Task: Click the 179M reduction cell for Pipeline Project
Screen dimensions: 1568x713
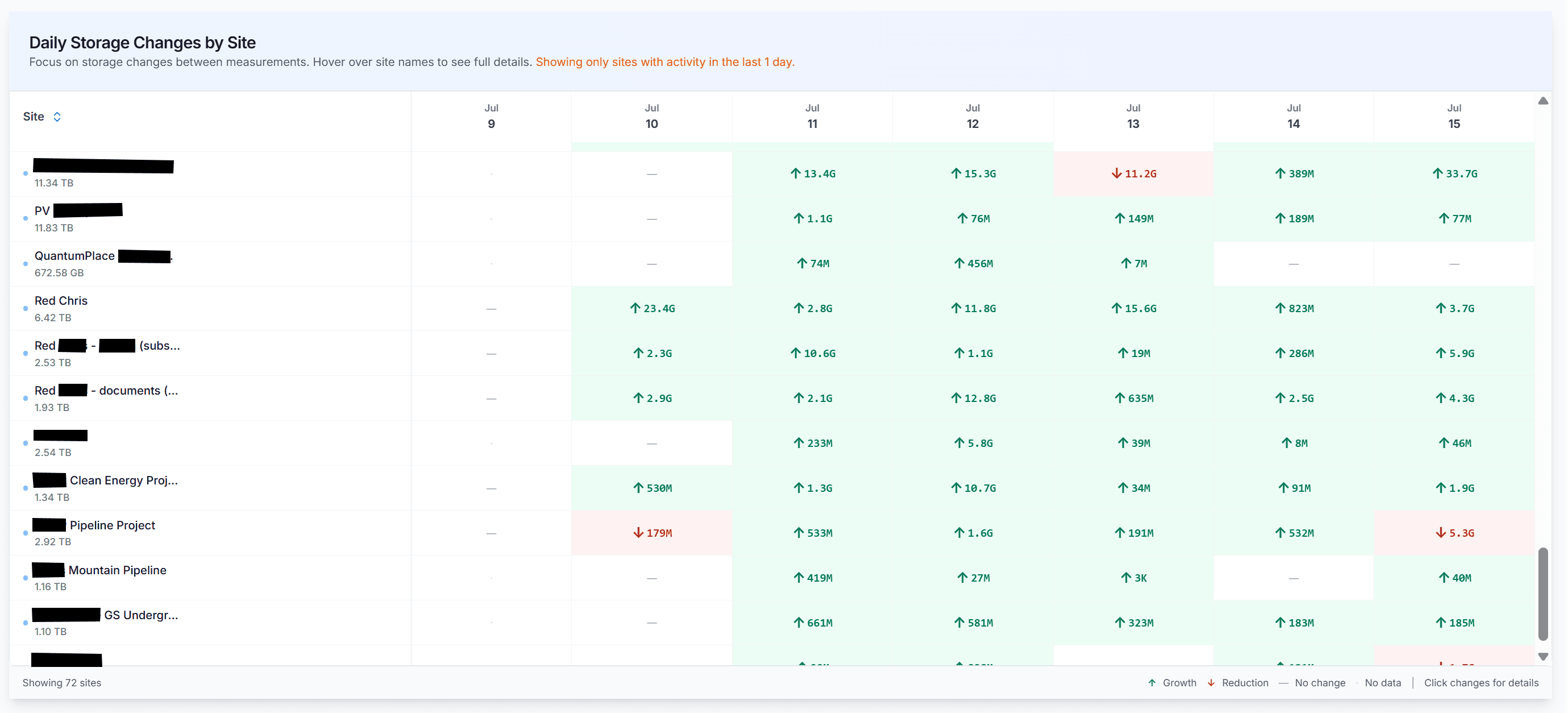Action: coord(652,532)
